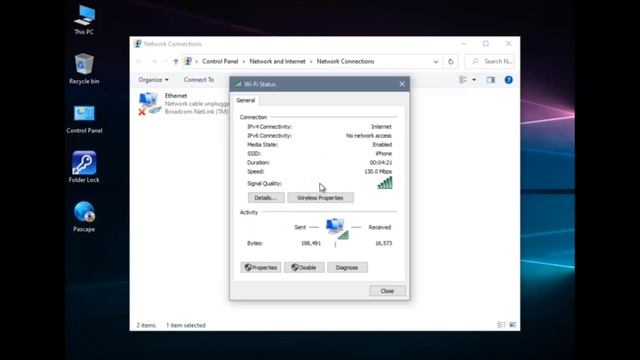Screen dimensions: 640x360
Task: Click the IPv4 Connectivity value Internet
Action: [381, 127]
